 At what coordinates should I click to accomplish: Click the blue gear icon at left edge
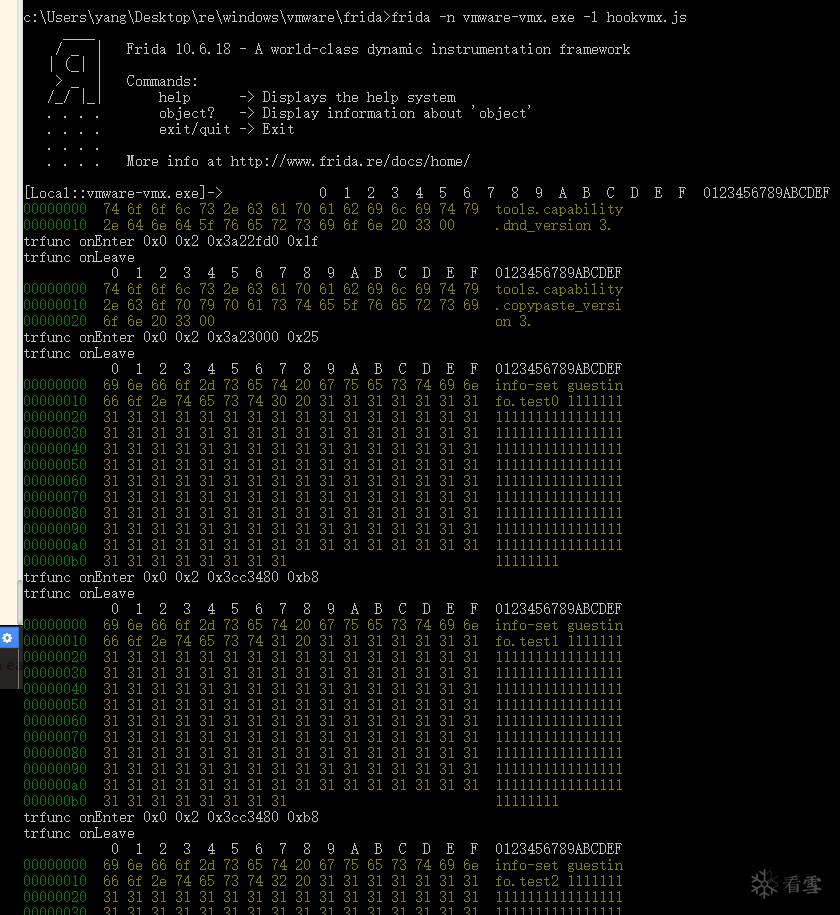click(8, 638)
